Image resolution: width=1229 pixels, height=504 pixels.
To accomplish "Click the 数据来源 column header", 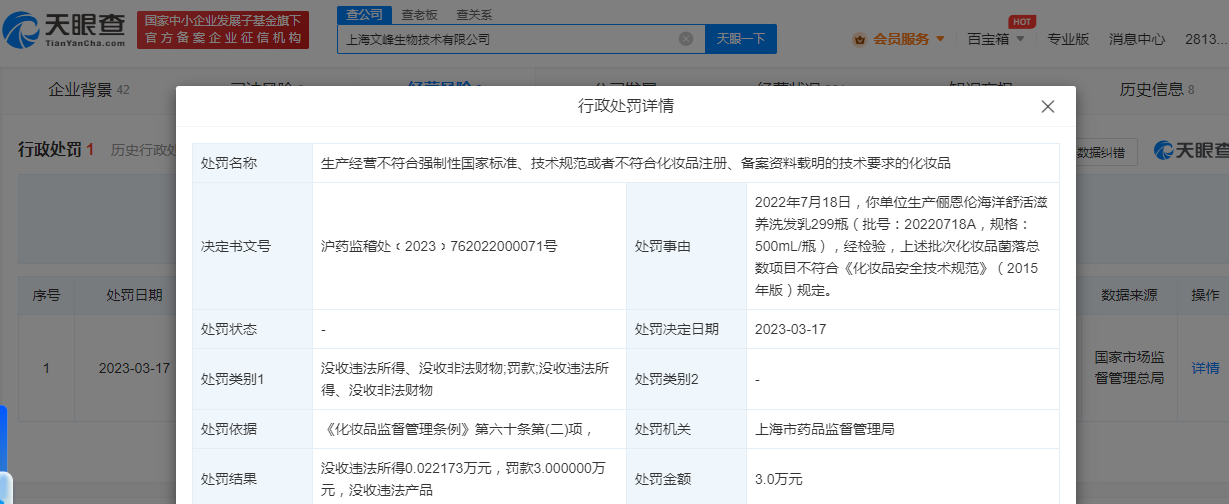I will click(x=1129, y=296).
